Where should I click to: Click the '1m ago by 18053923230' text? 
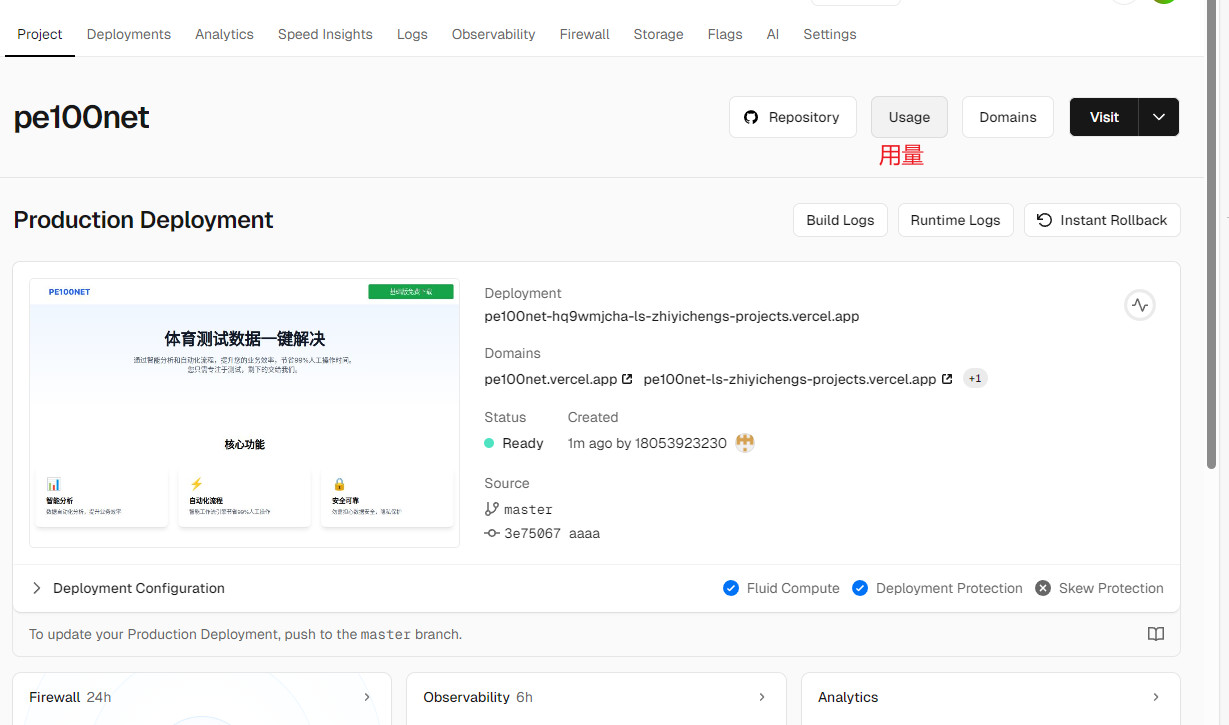click(647, 443)
